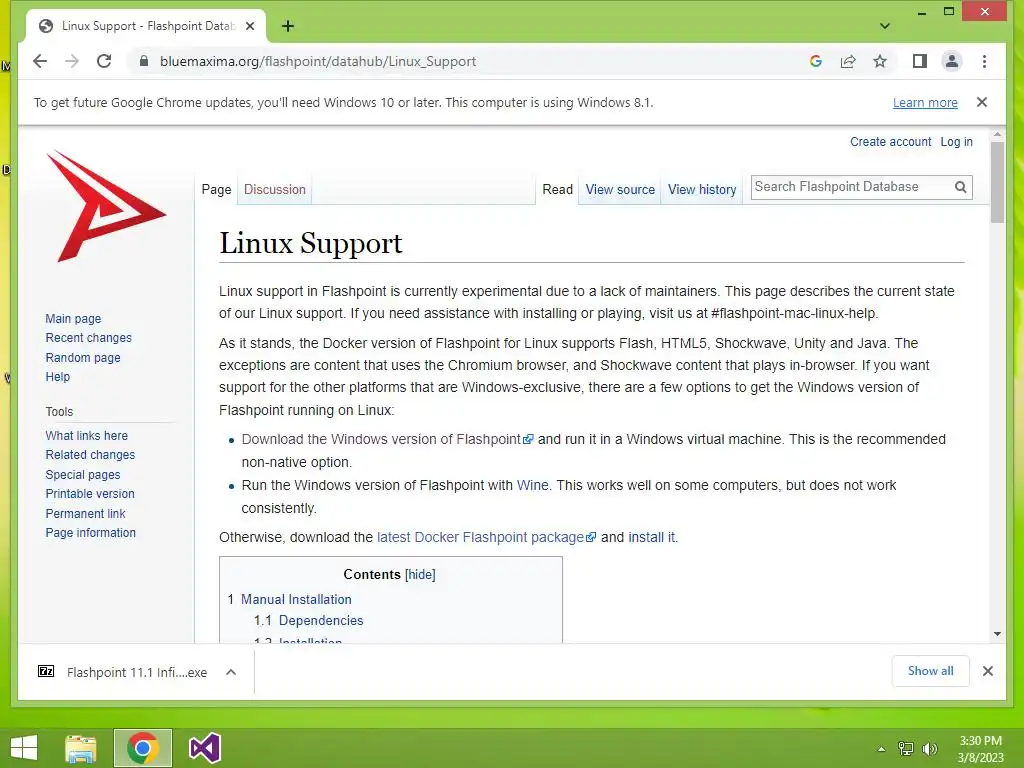Viewport: 1024px width, 768px height.
Task: Open the View source tab
Action: pyautogui.click(x=620, y=189)
